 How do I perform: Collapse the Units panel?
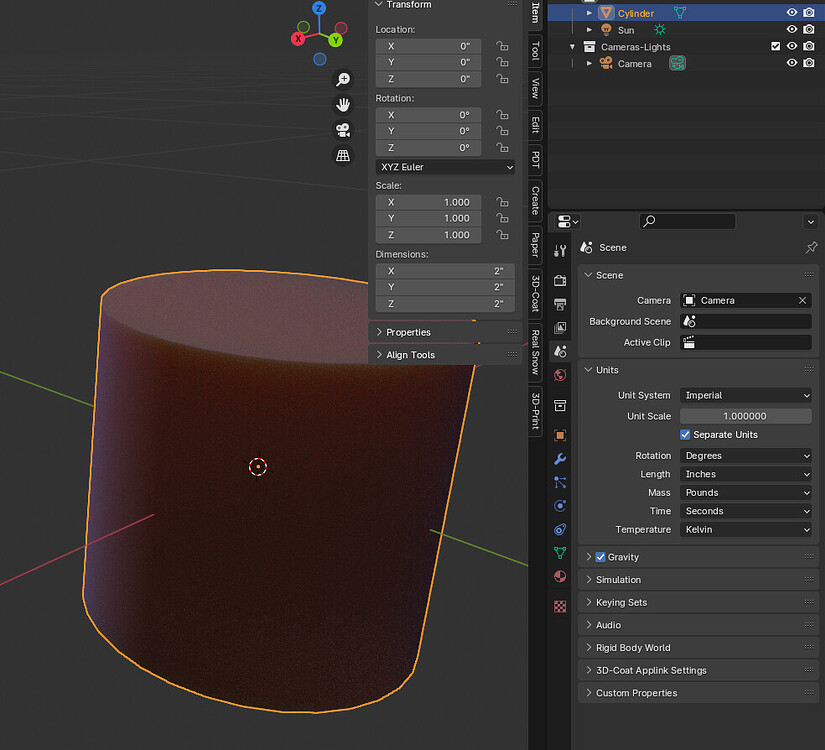(x=698, y=370)
